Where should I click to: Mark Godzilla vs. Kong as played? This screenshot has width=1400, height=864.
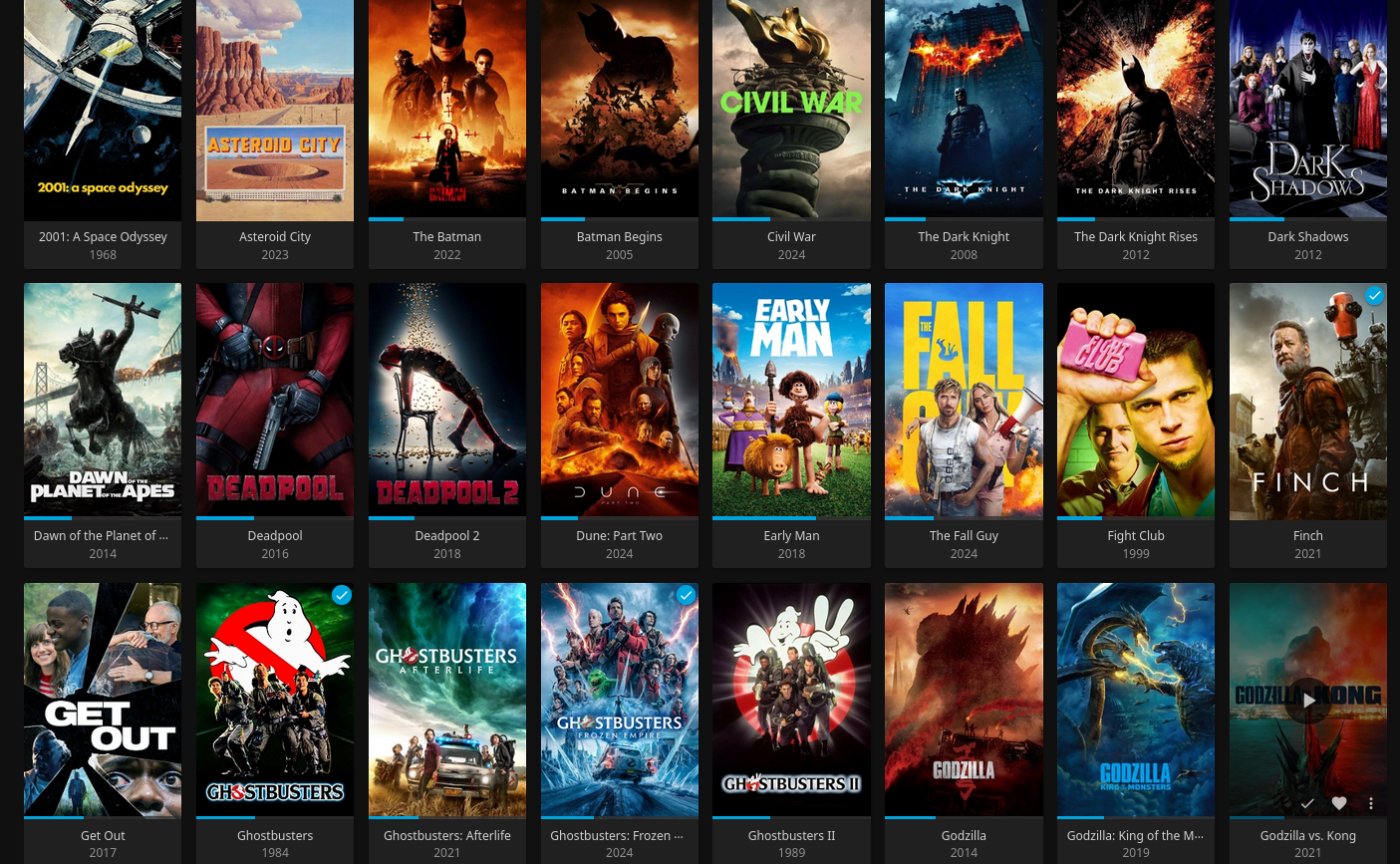click(1306, 803)
